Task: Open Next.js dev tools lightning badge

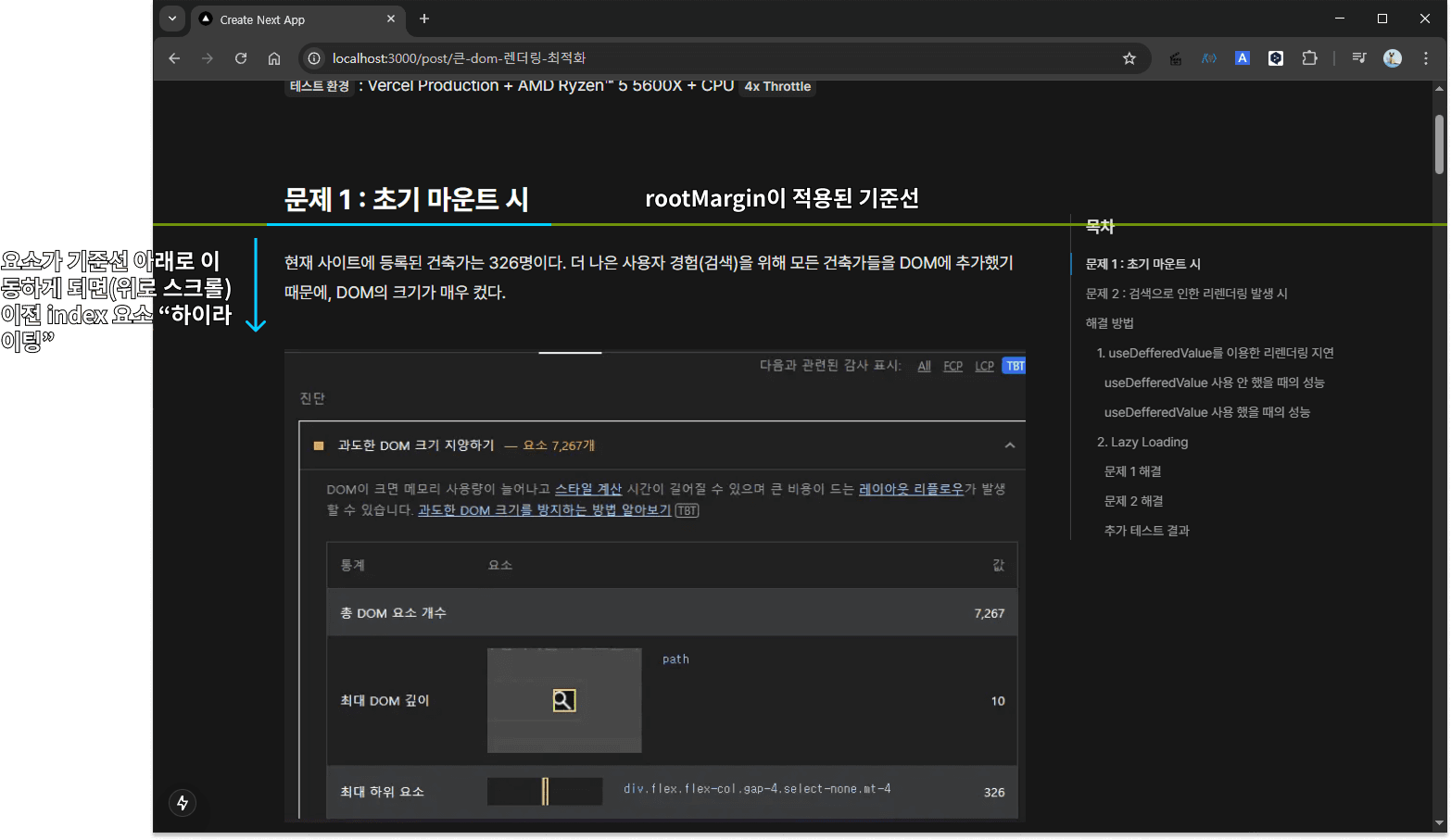Action: (183, 803)
